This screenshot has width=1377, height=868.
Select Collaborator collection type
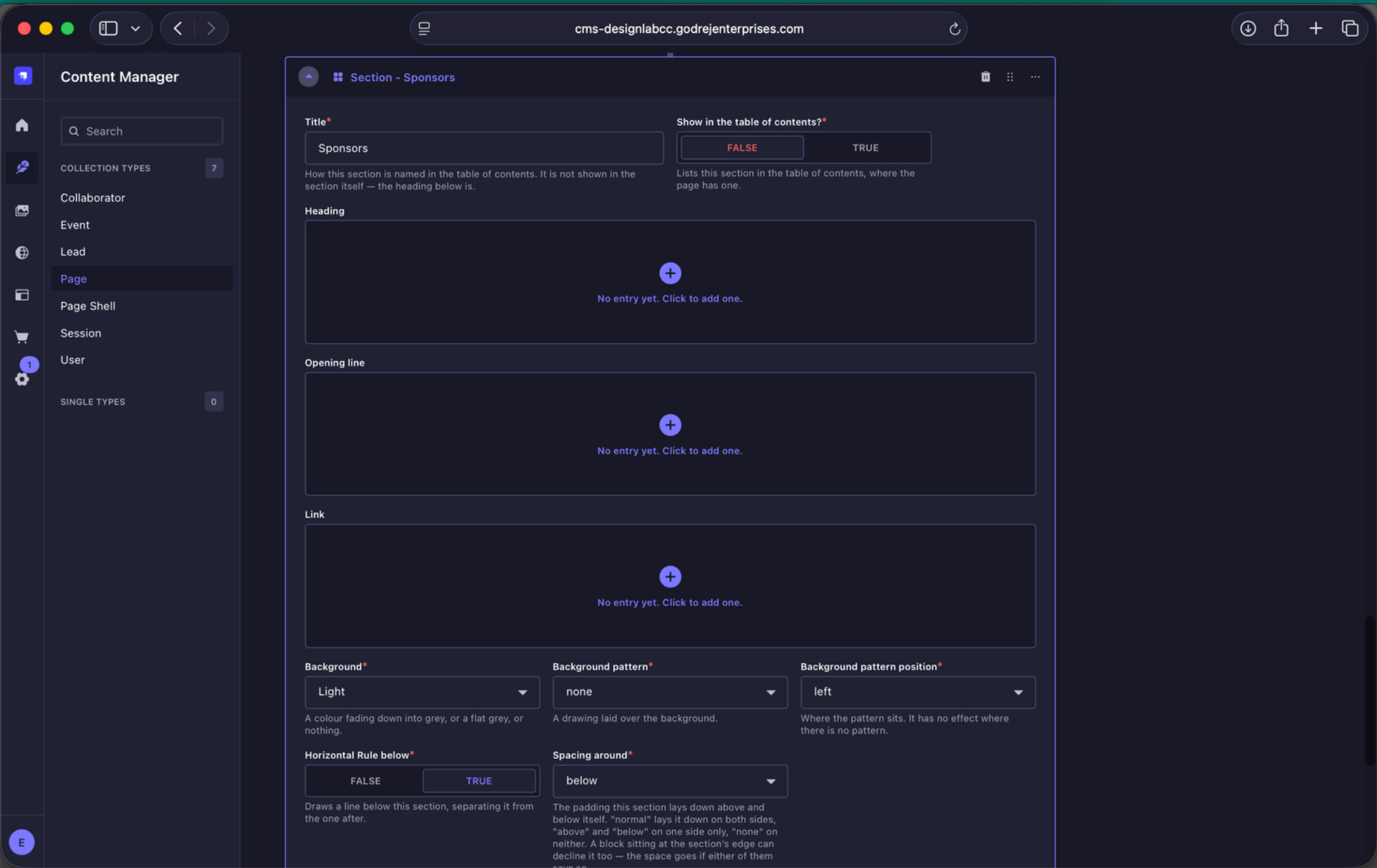click(93, 198)
